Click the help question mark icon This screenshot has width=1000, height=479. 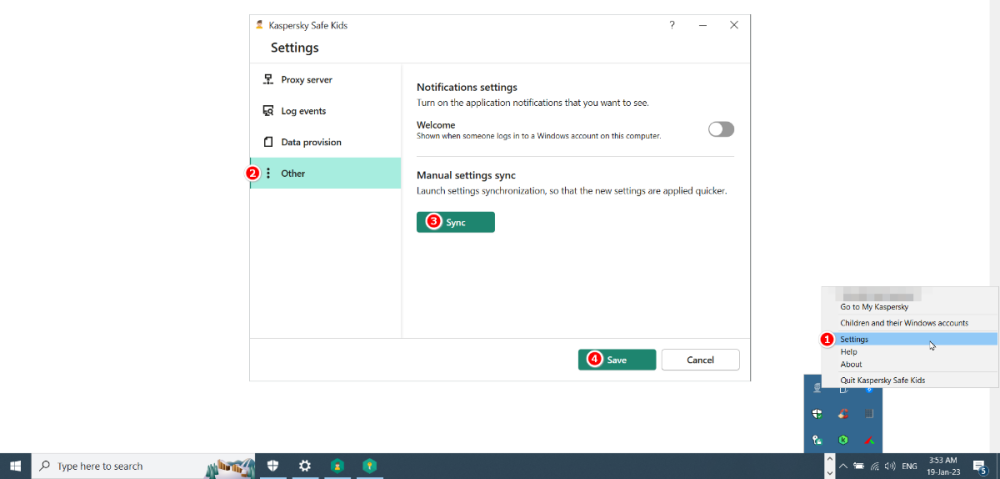pos(672,25)
